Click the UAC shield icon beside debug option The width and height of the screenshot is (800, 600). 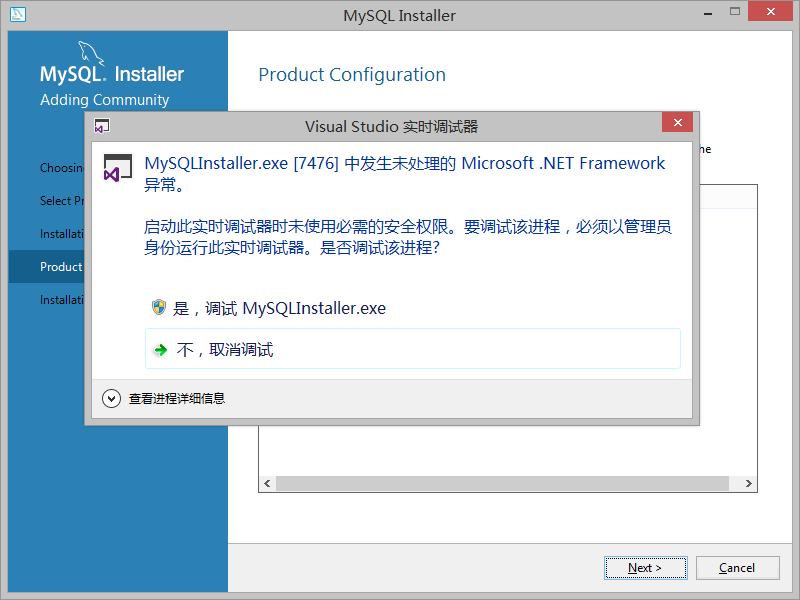(159, 307)
